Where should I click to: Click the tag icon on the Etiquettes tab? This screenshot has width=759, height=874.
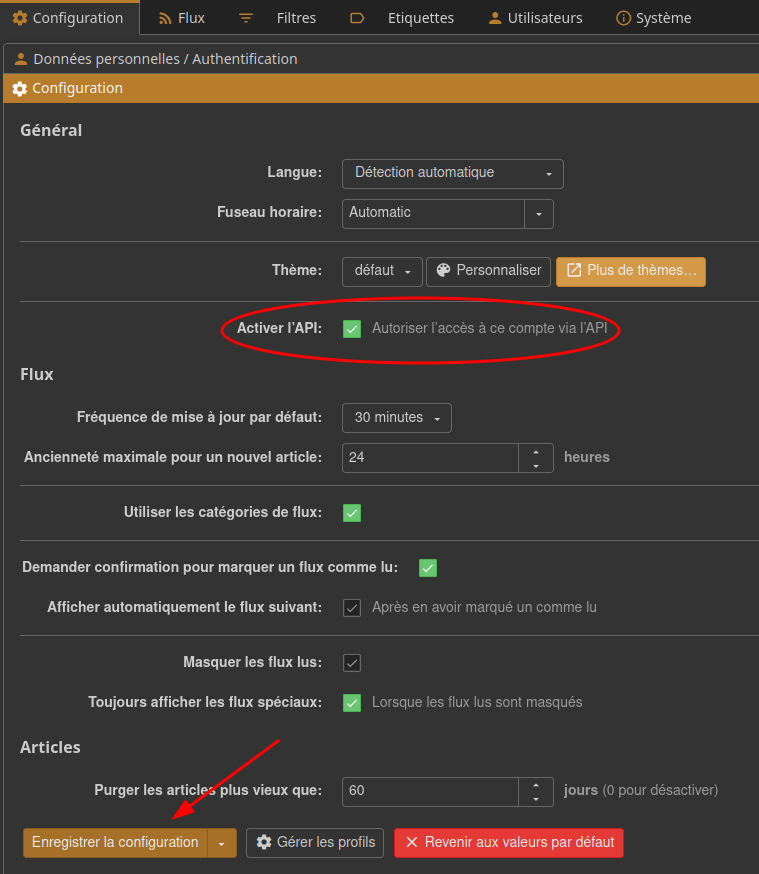tap(358, 18)
